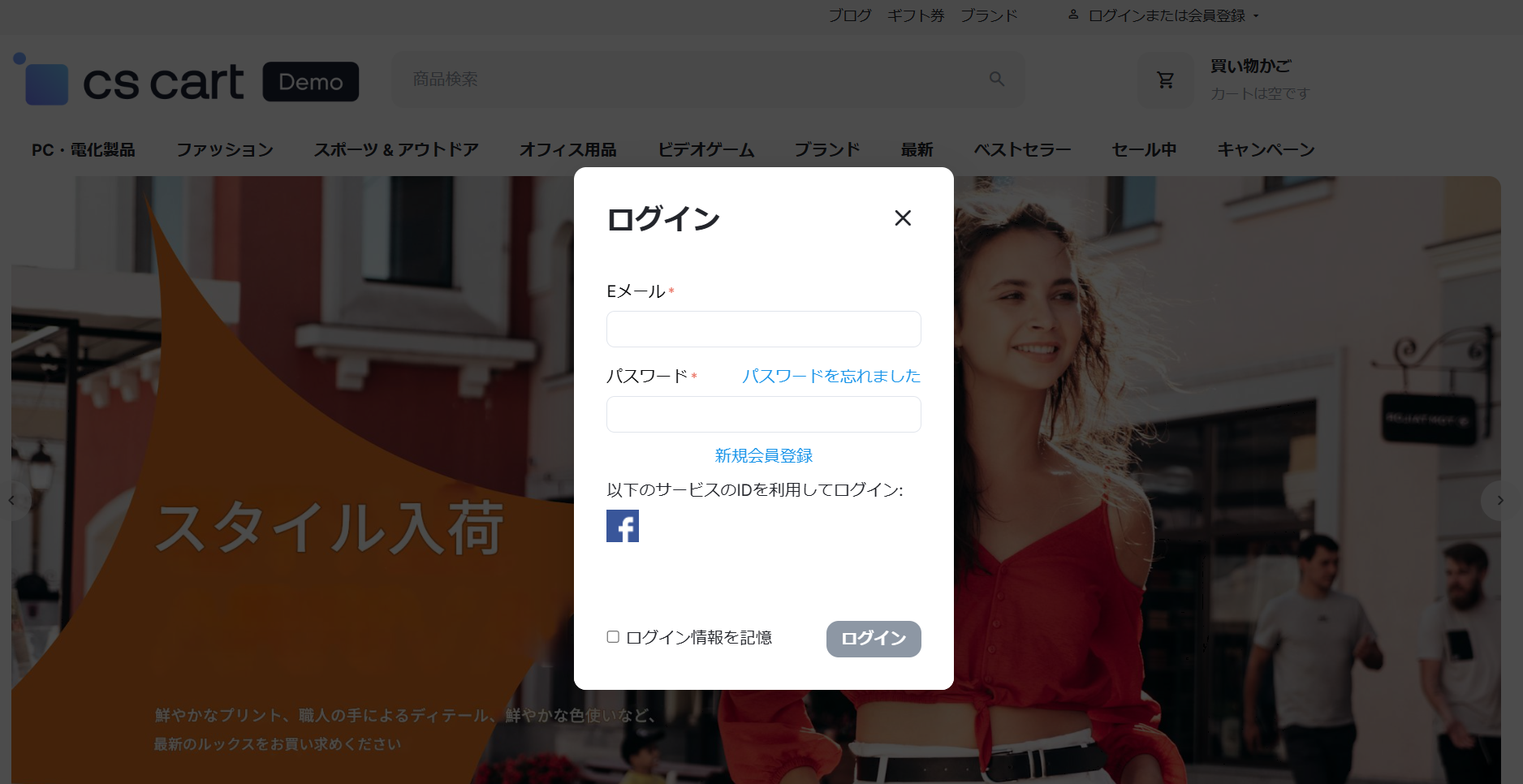Open the 買い物かご cart dropdown
Screen dimensions: 1523x784
pos(1250,67)
